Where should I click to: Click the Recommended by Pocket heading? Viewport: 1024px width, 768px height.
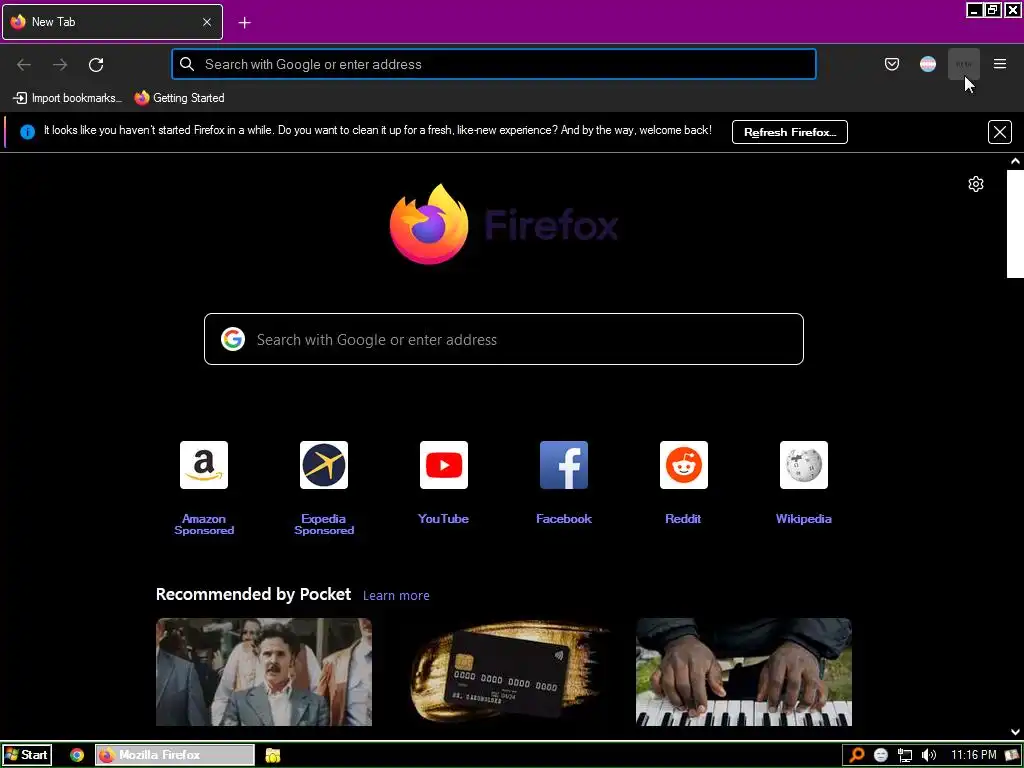[253, 594]
